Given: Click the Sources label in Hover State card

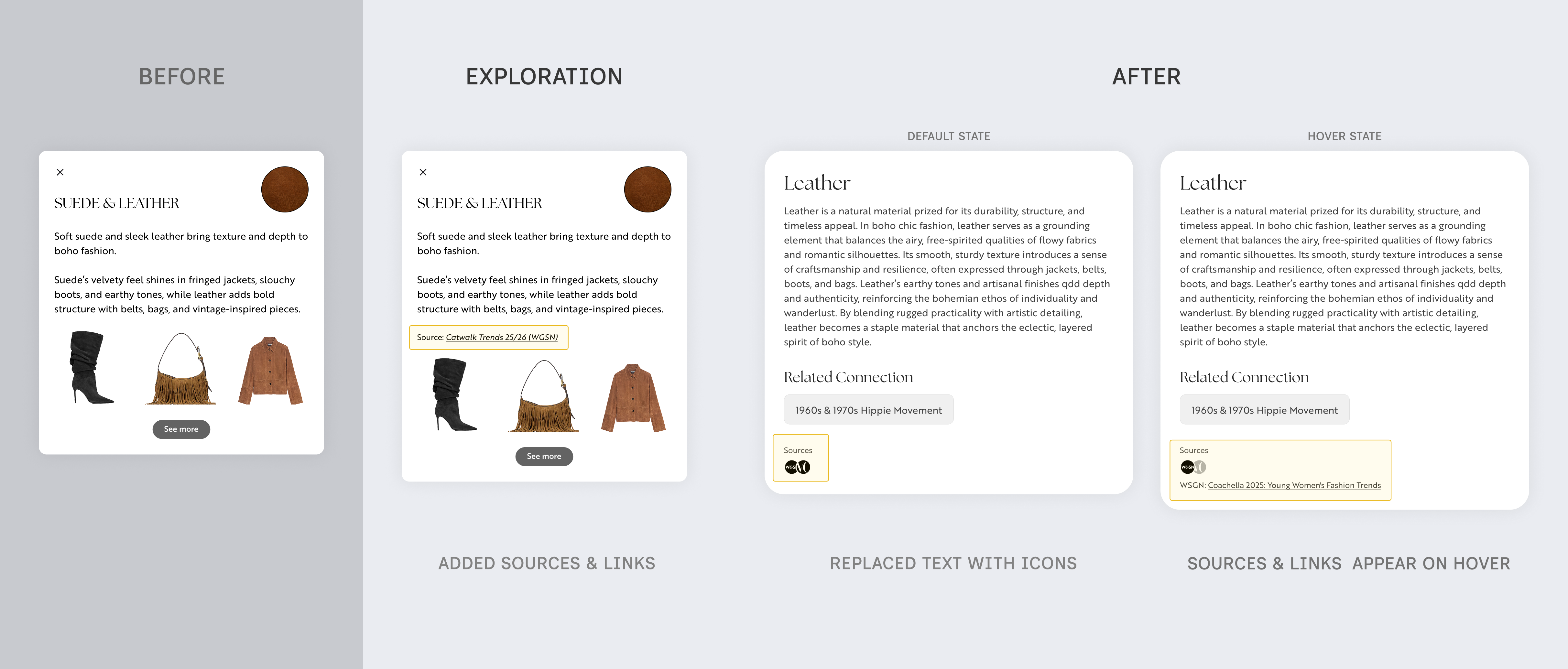Looking at the screenshot, I should [1194, 450].
